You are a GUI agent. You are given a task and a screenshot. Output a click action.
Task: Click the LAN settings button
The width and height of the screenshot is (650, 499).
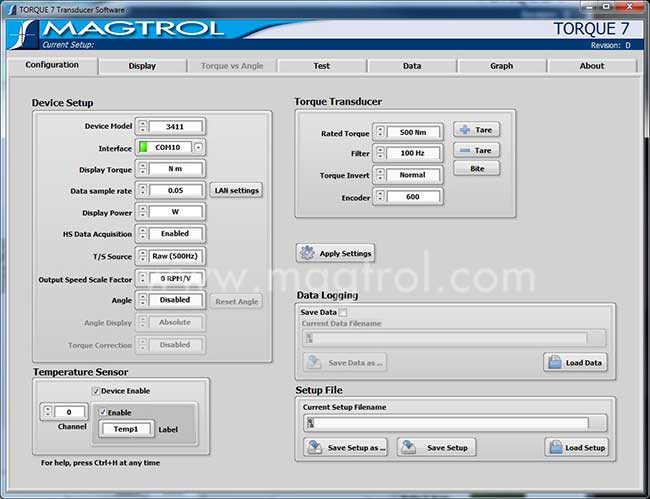pyautogui.click(x=237, y=190)
